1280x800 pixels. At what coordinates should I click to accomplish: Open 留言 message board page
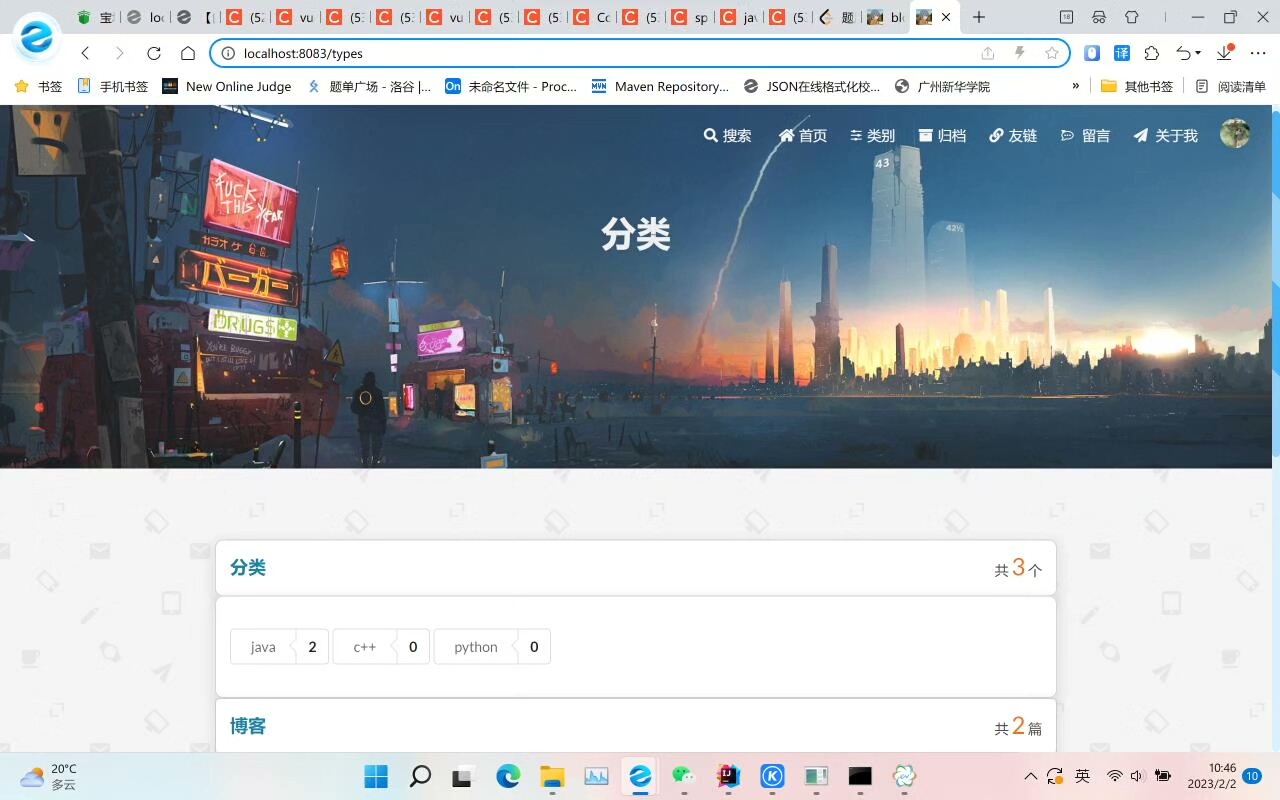(1085, 136)
